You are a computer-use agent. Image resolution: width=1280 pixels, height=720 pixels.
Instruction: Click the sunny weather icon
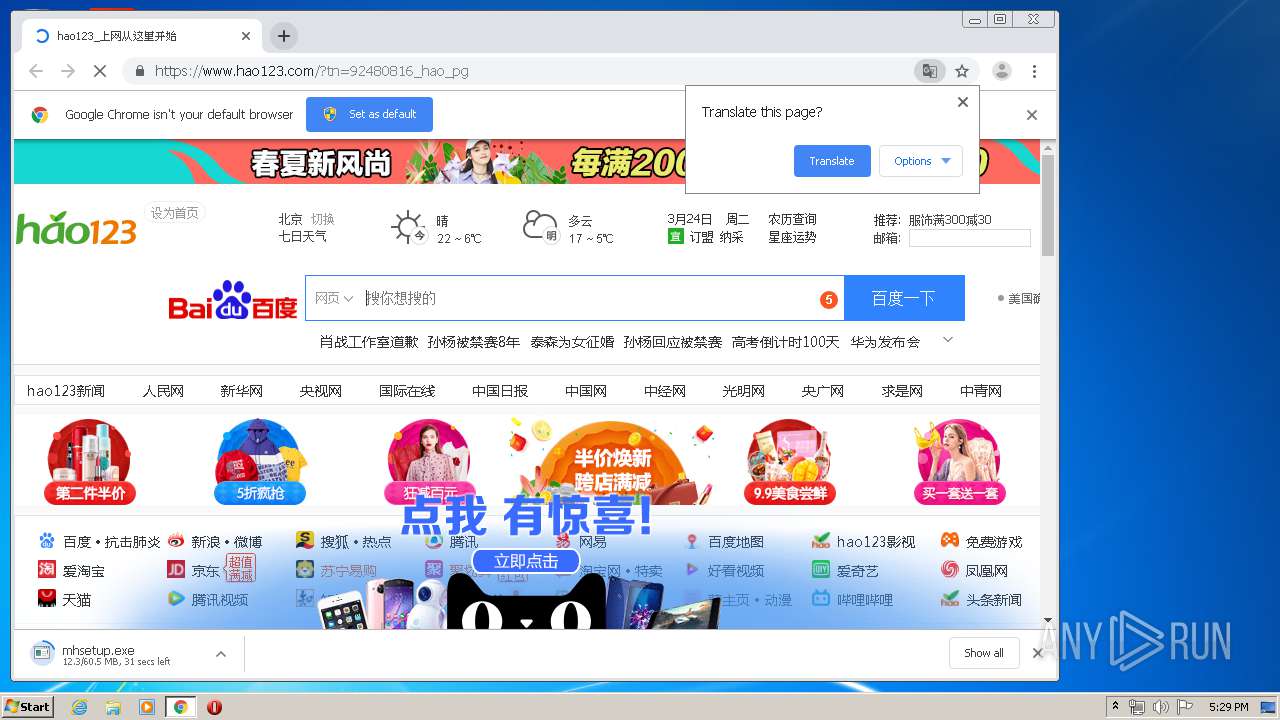tap(408, 228)
